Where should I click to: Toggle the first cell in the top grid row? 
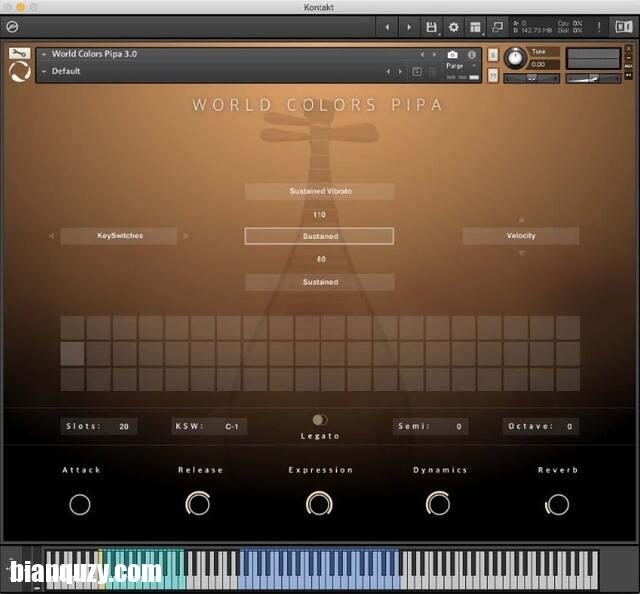(x=73, y=327)
